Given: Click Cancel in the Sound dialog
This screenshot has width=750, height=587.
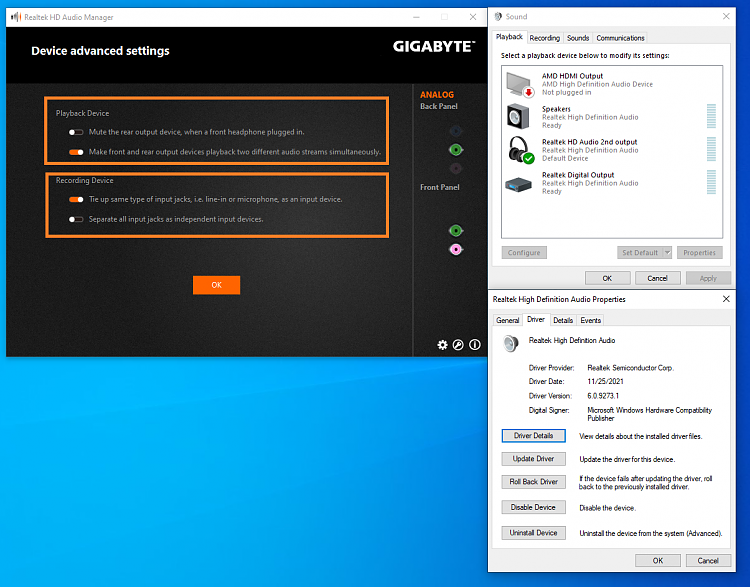Looking at the screenshot, I should 658,278.
